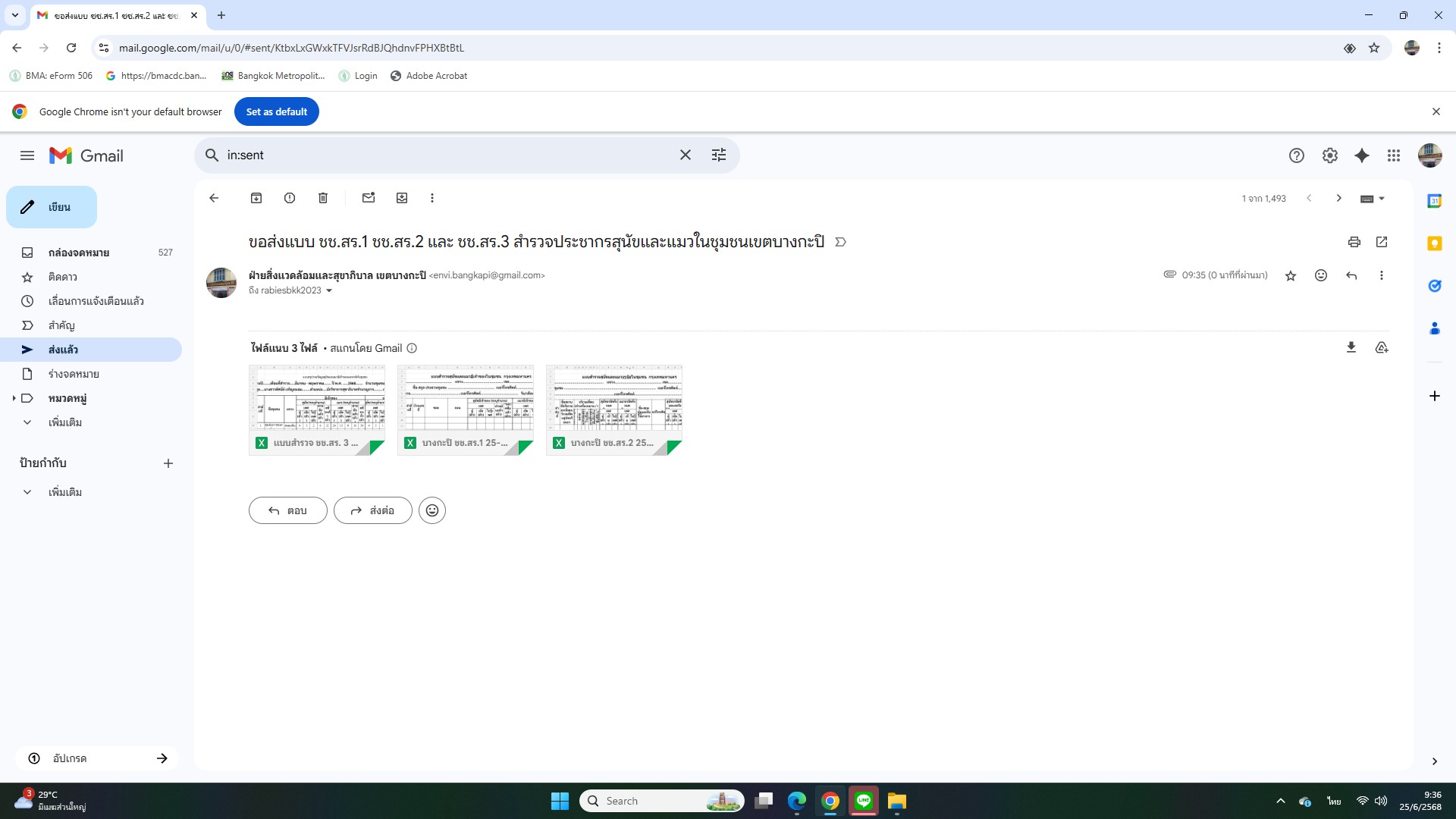Viewport: 1456px width, 819px height.
Task: Open the ร่างจดหมาย drafts folder
Action: [x=74, y=374]
